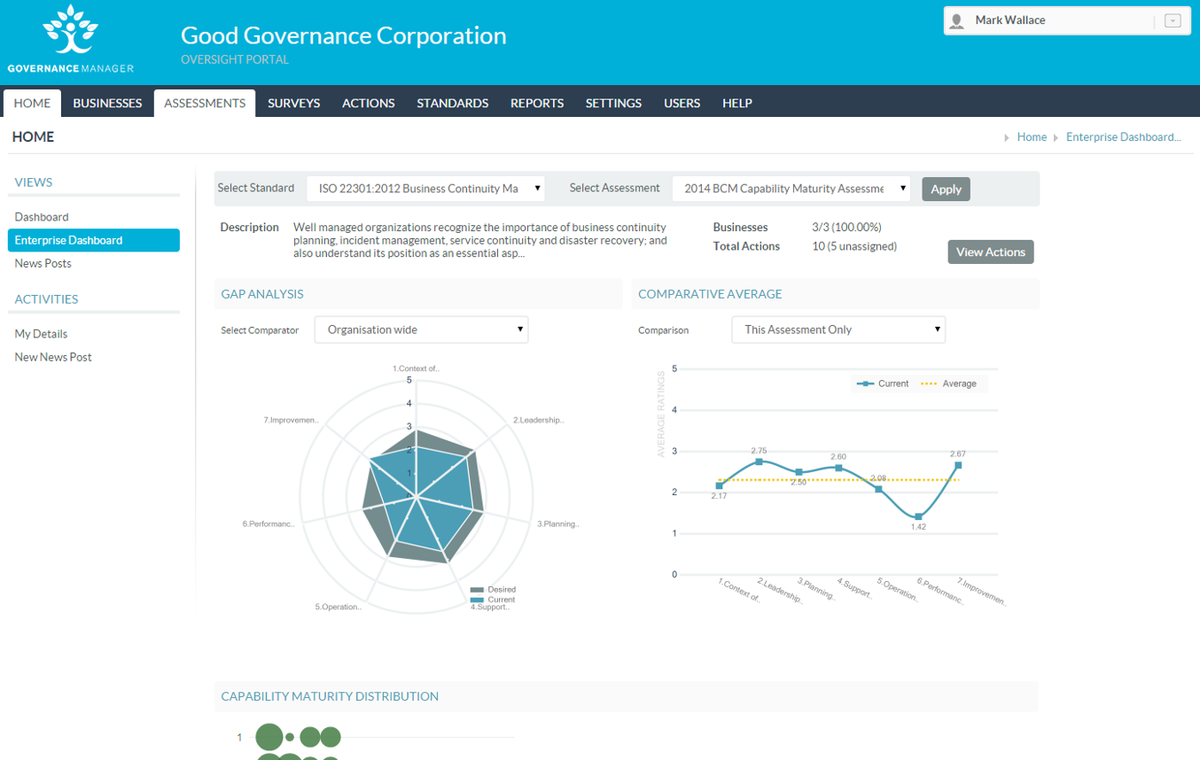Click the 7.Improvemen.. radar axis label
Screen dimensions: 1200x760
(291, 420)
